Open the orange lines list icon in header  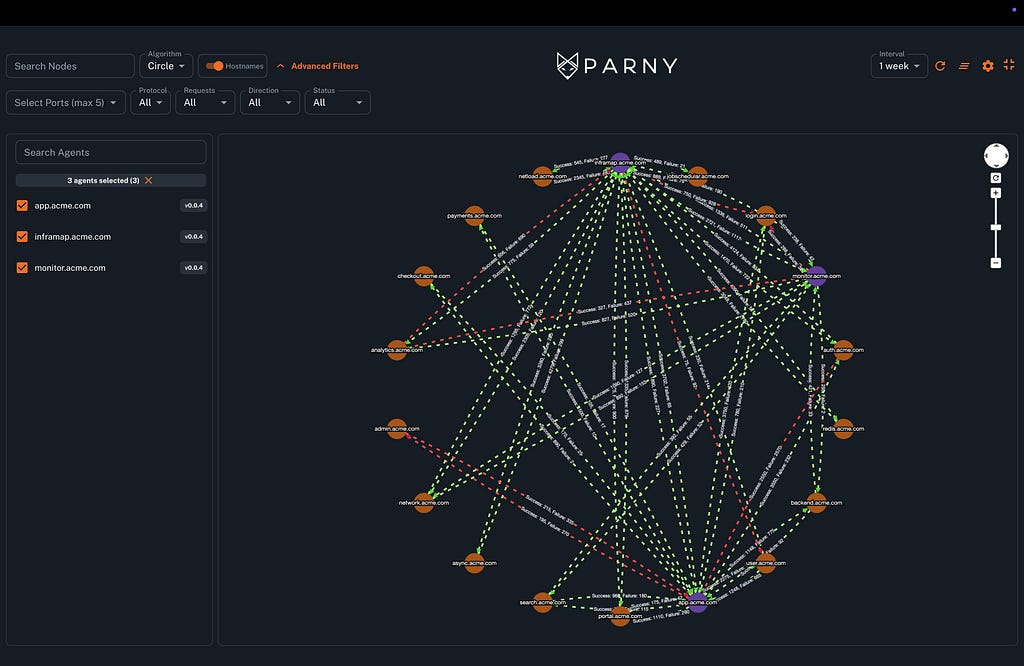[x=964, y=66]
